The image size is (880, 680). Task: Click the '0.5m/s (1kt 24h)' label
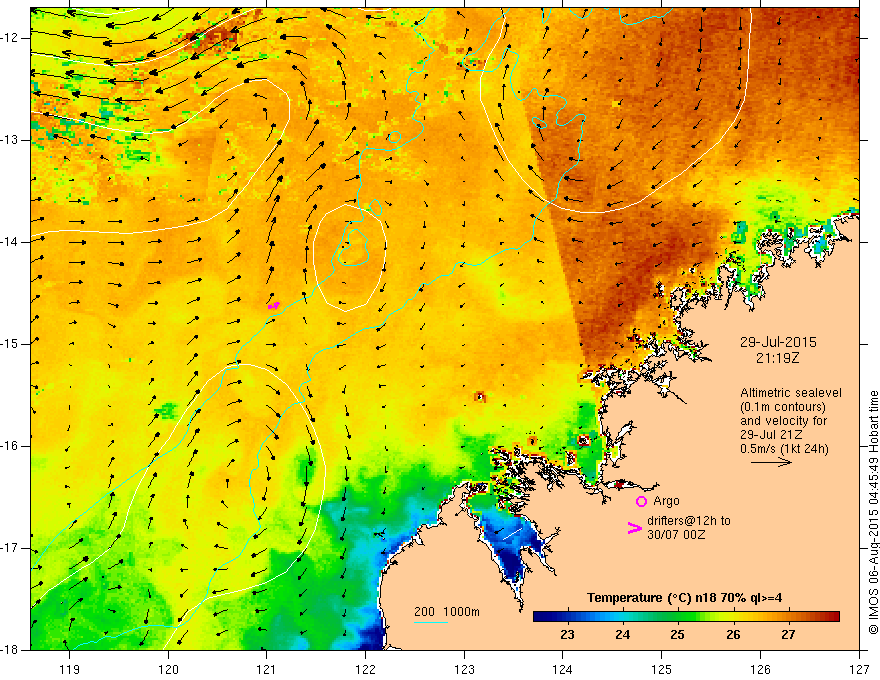pos(784,449)
